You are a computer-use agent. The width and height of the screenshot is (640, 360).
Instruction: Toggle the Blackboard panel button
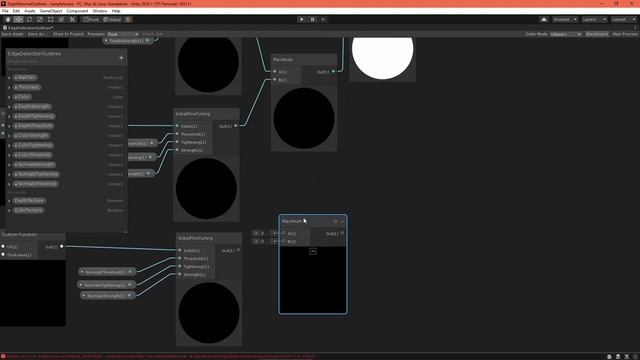coord(597,34)
